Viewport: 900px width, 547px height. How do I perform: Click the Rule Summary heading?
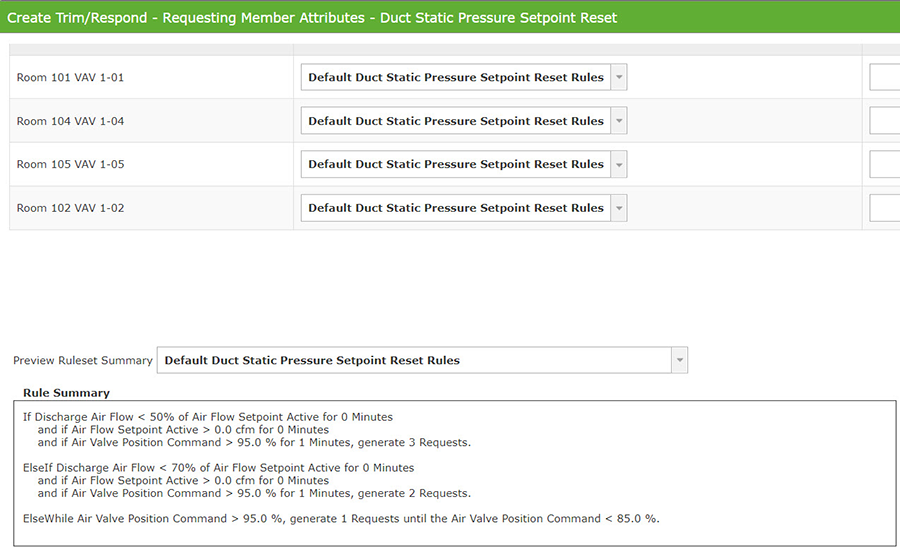coord(66,393)
